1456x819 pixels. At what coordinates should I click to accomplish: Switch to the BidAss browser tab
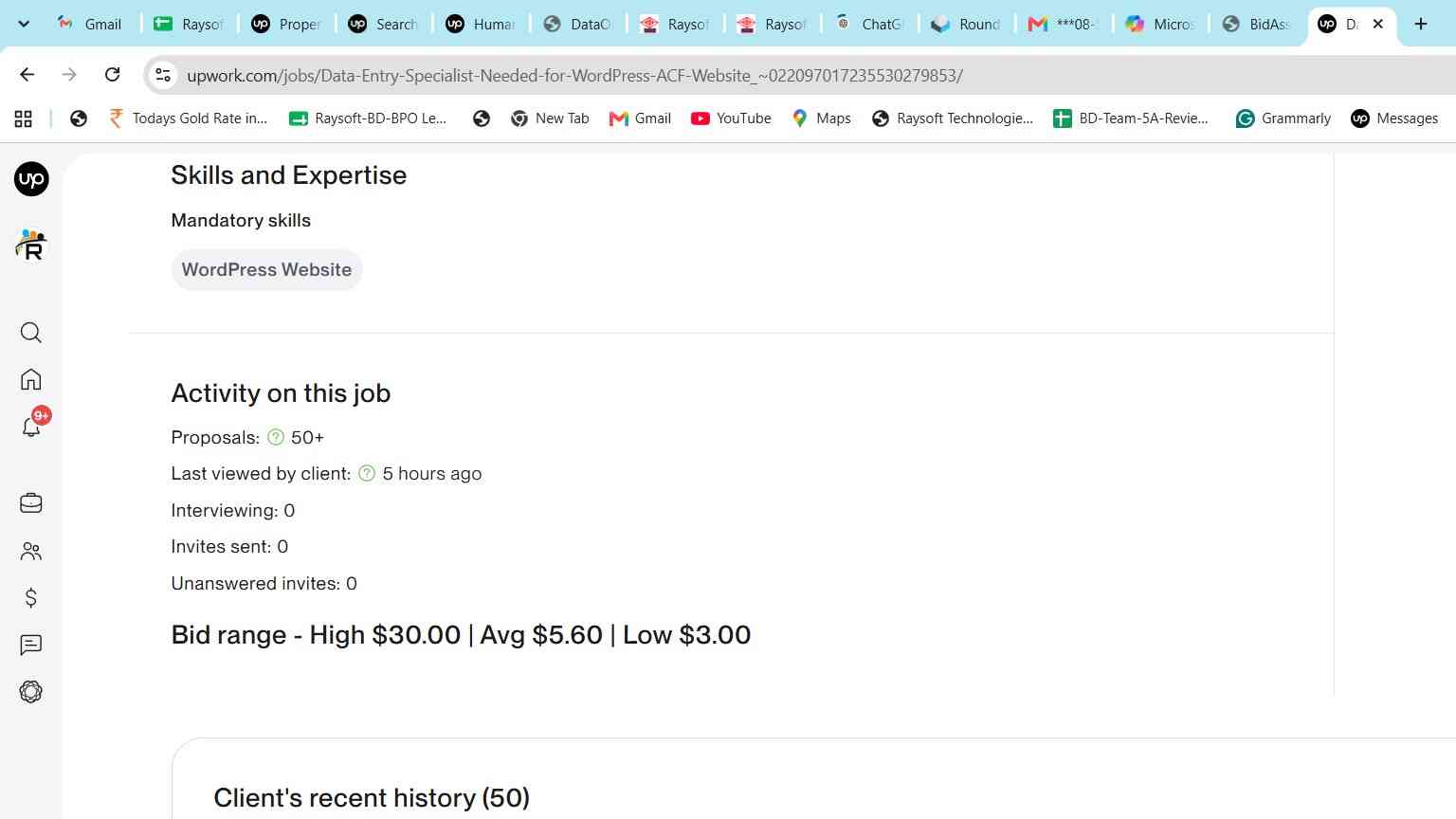(x=1257, y=24)
